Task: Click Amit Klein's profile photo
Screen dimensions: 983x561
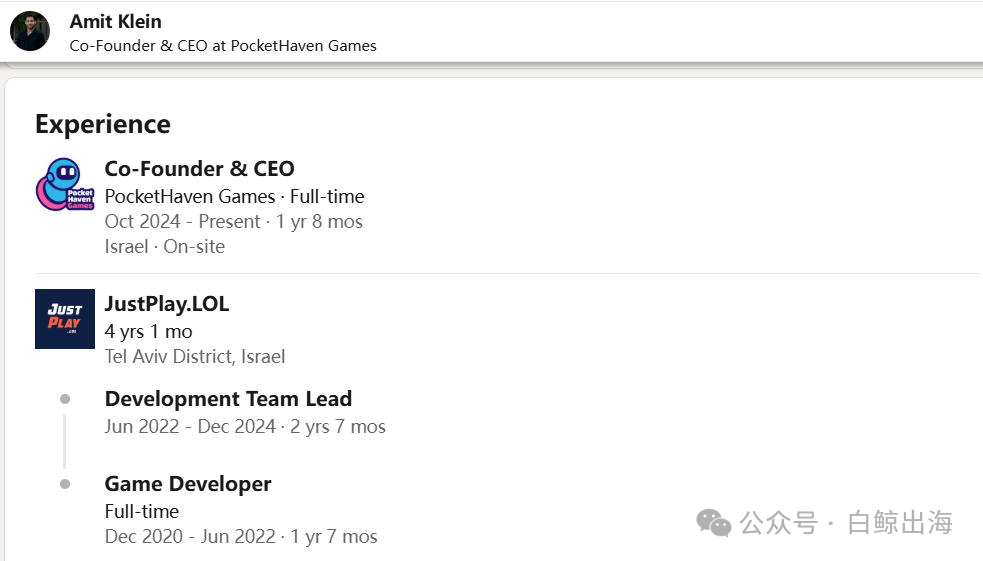Action: (29, 31)
